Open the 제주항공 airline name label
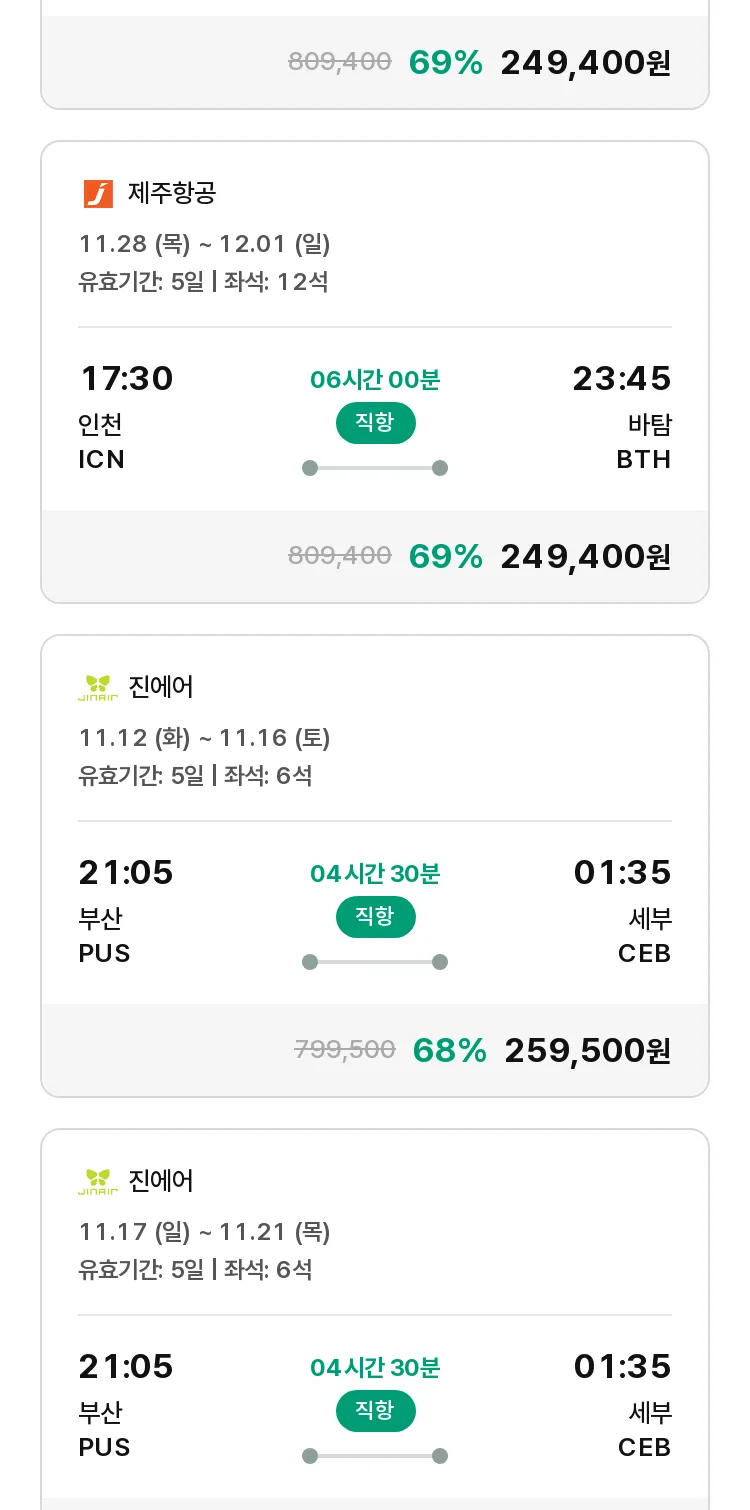Viewport: 750px width, 1510px height. [171, 192]
